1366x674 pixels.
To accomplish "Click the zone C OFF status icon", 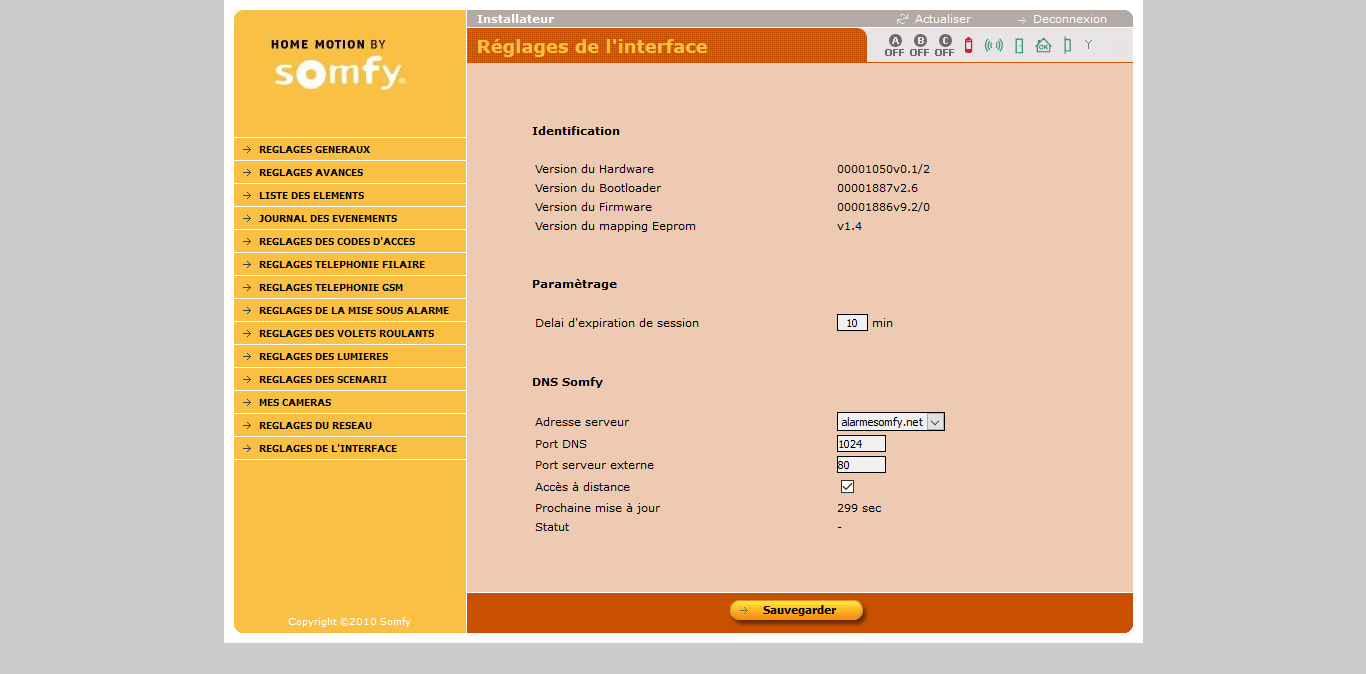I will (945, 46).
